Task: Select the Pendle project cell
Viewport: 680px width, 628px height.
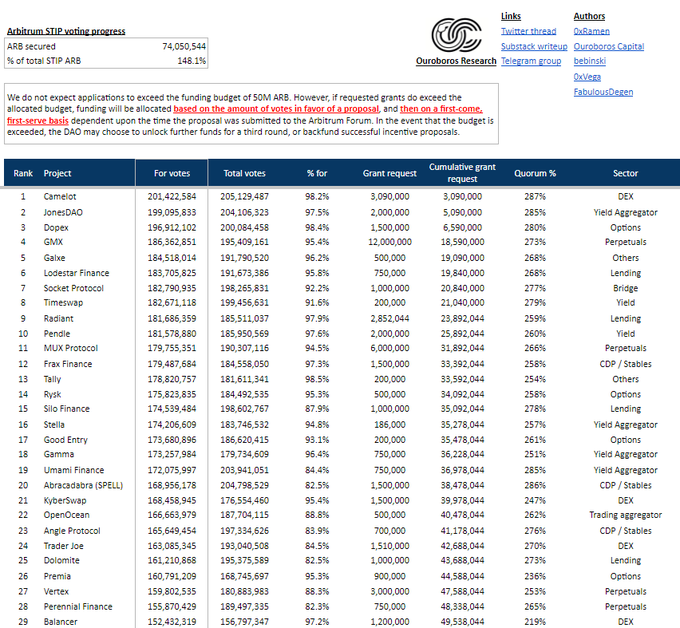Action: coord(57,334)
